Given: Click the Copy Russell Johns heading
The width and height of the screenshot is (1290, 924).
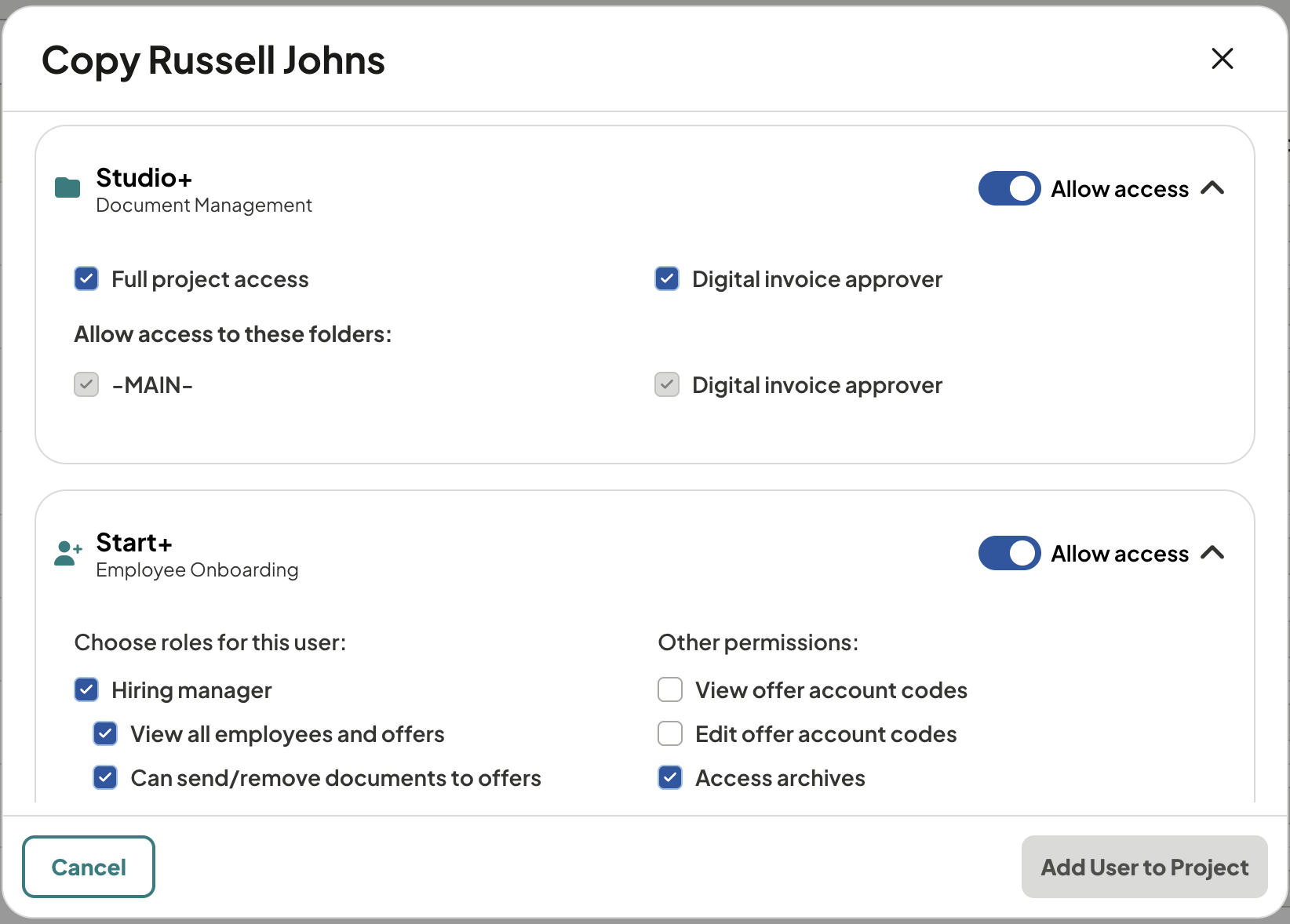Looking at the screenshot, I should [213, 61].
